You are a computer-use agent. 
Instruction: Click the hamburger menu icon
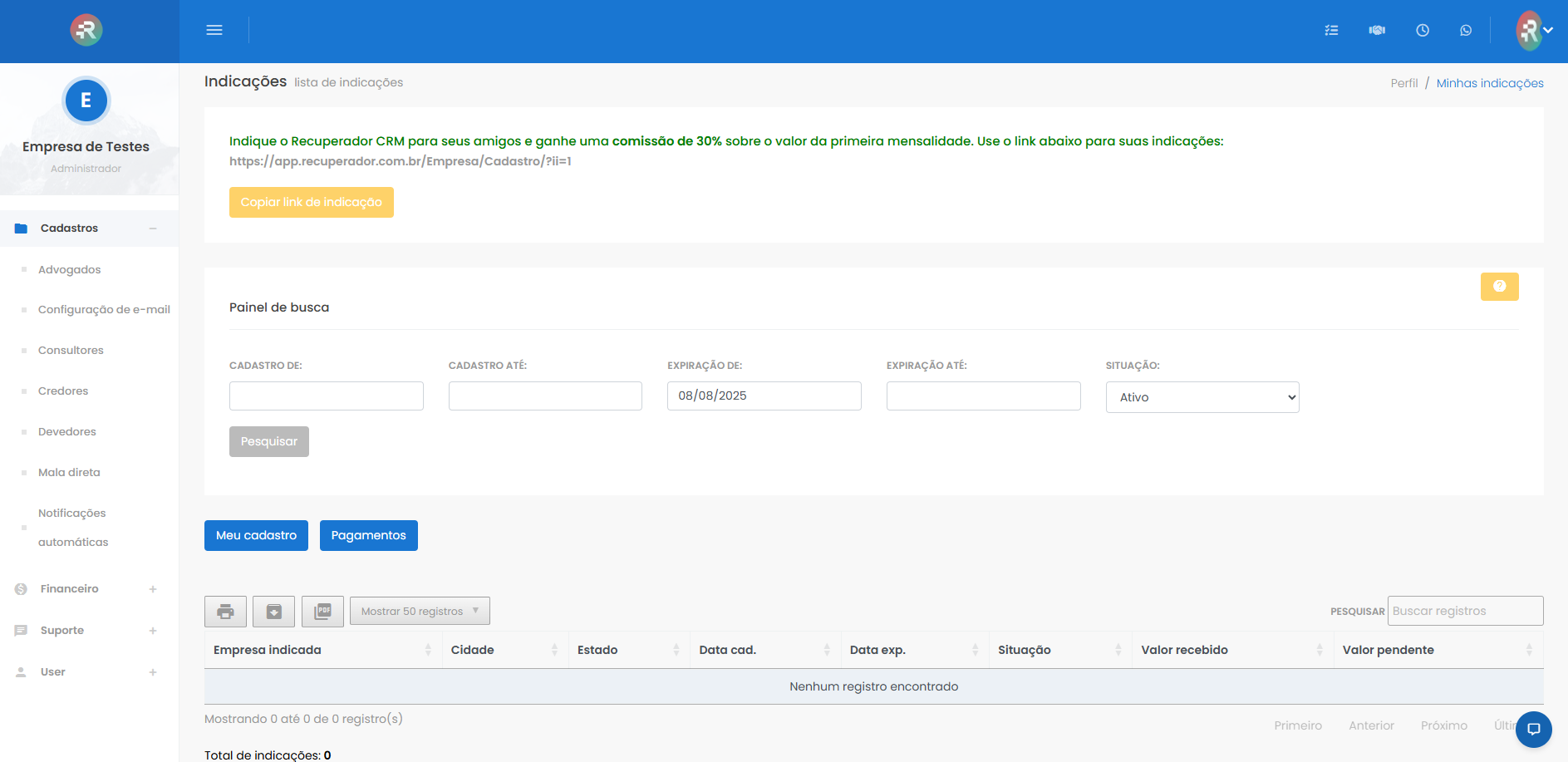coord(214,30)
